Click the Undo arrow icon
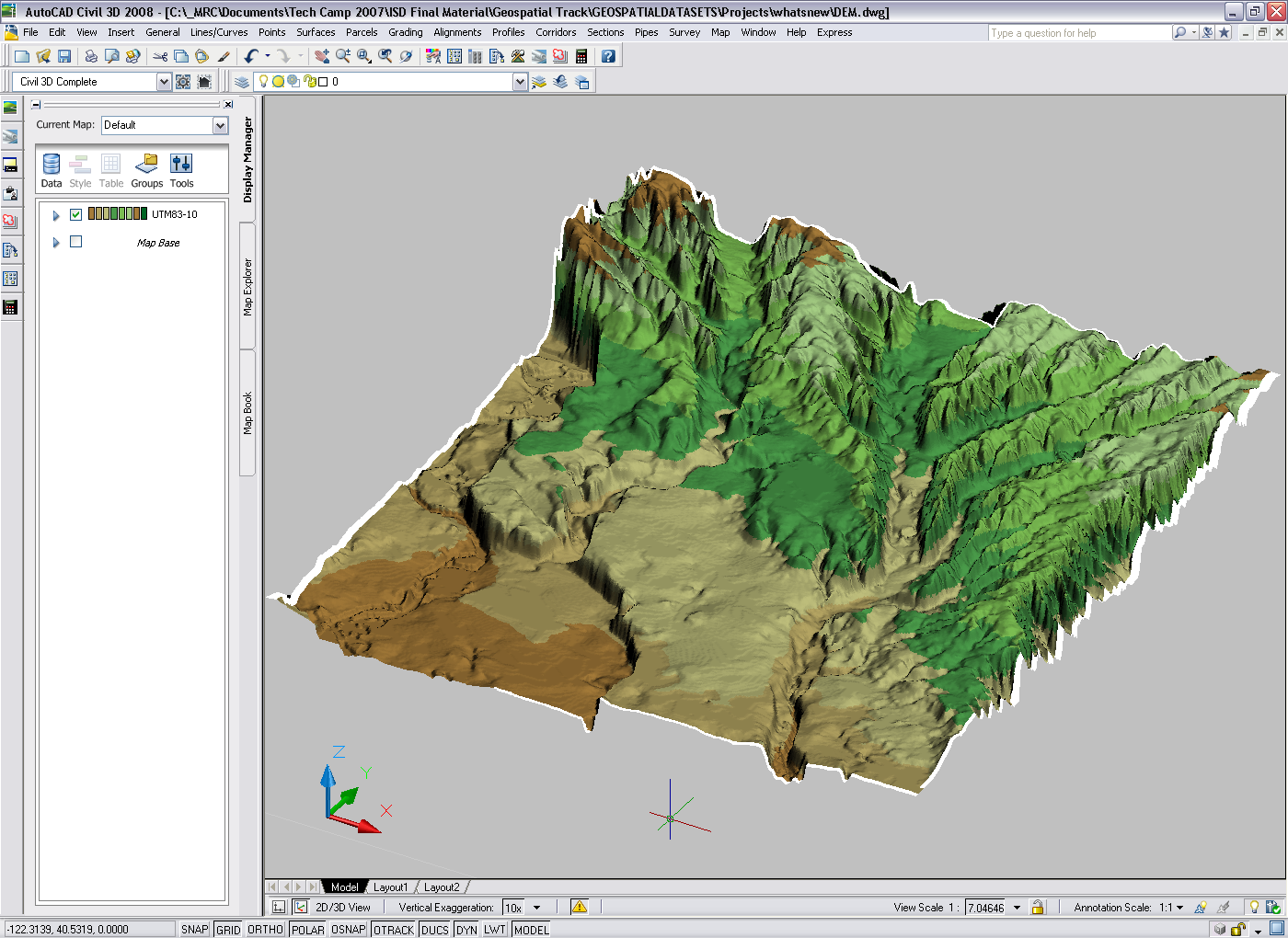 point(250,56)
